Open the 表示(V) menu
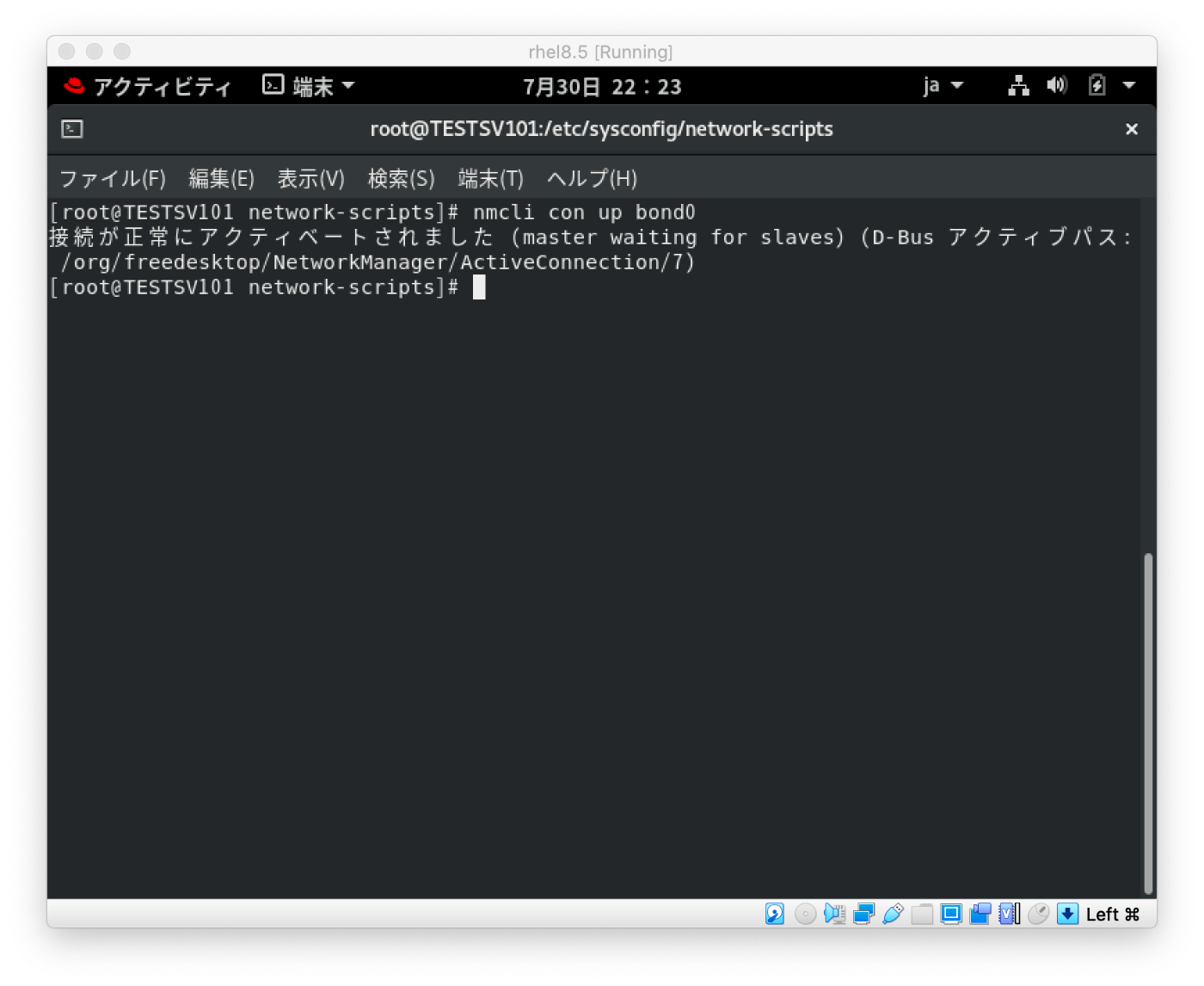Screen dimensions: 1204x986 [x=311, y=179]
